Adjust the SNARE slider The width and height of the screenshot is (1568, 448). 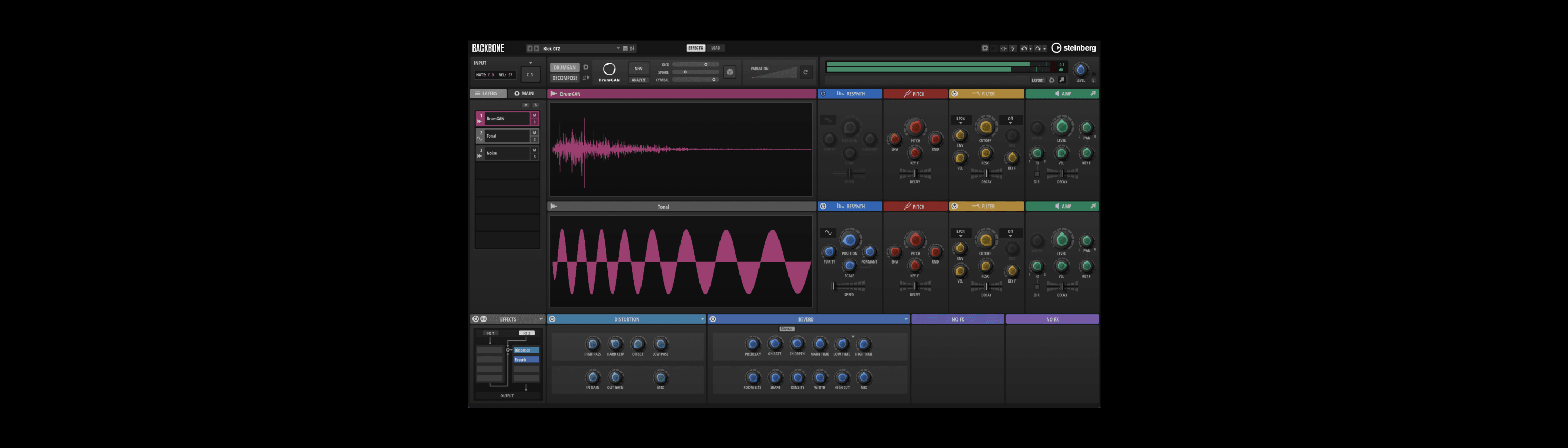(x=696, y=72)
